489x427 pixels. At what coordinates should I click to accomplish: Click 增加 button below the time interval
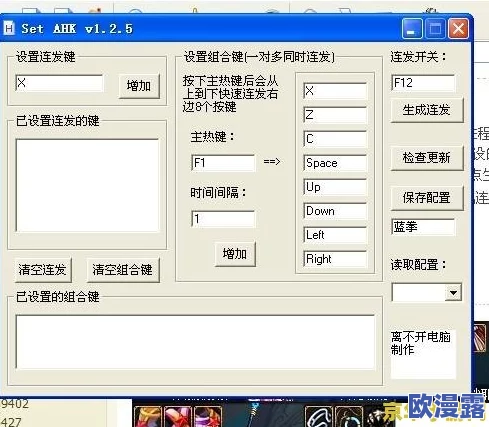(x=235, y=254)
